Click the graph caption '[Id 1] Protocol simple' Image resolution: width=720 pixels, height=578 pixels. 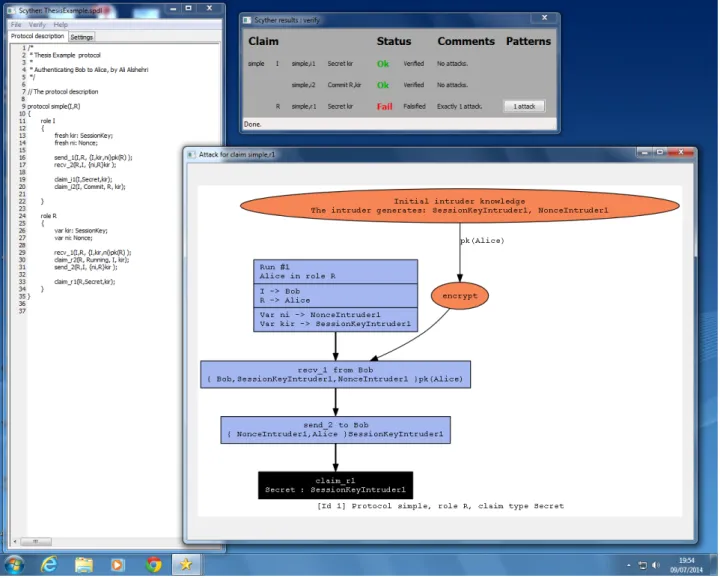pos(441,507)
